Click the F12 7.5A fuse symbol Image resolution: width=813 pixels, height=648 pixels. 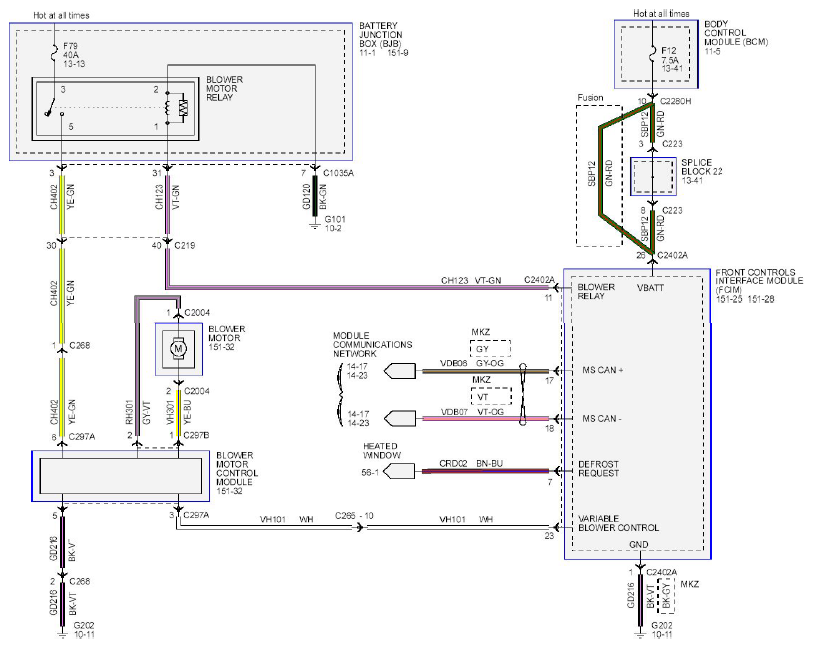pos(653,53)
